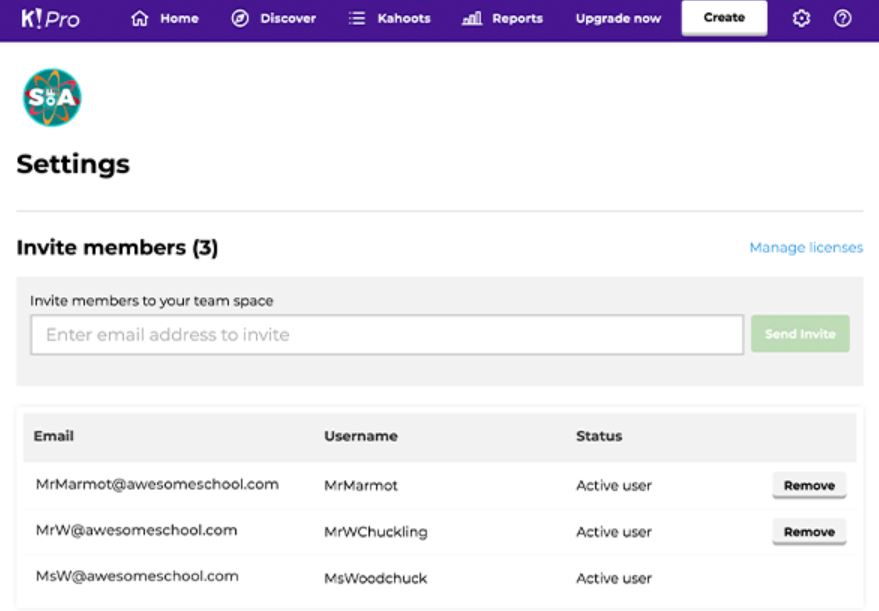Click the SoA team avatar

point(52,97)
